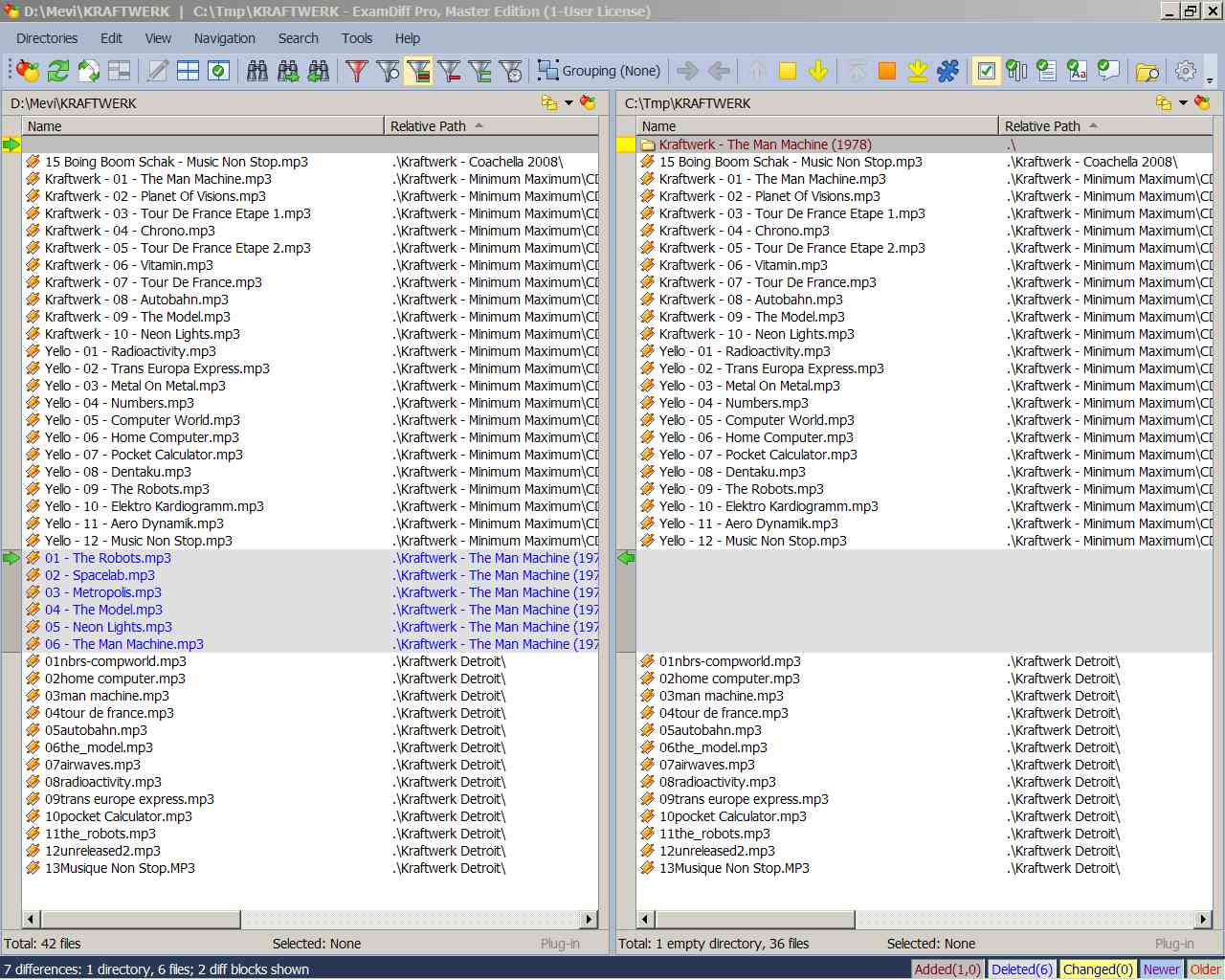Open the Search menu
The width and height of the screenshot is (1225, 980).
point(299,38)
